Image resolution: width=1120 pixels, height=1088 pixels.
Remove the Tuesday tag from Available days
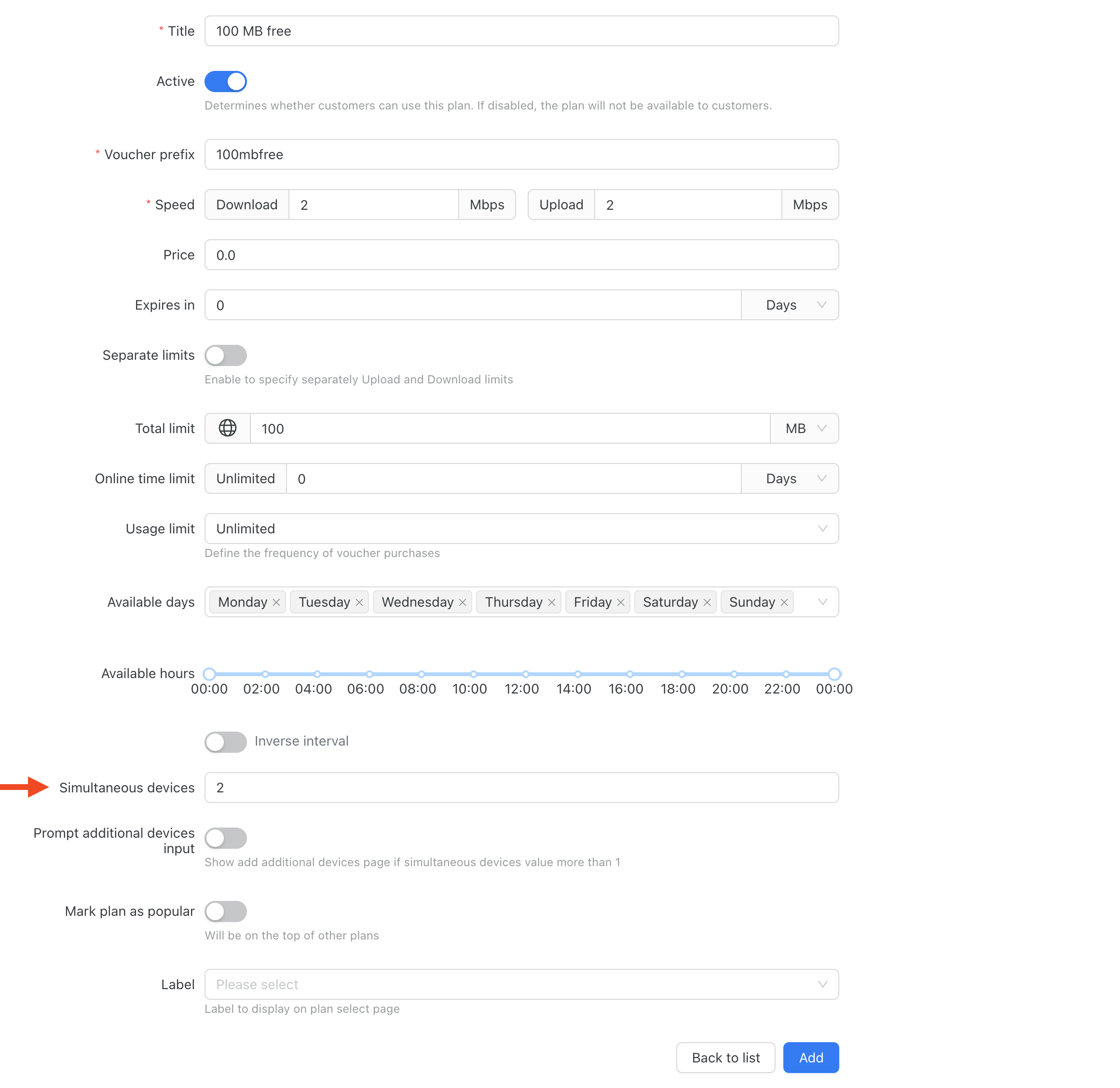[359, 602]
